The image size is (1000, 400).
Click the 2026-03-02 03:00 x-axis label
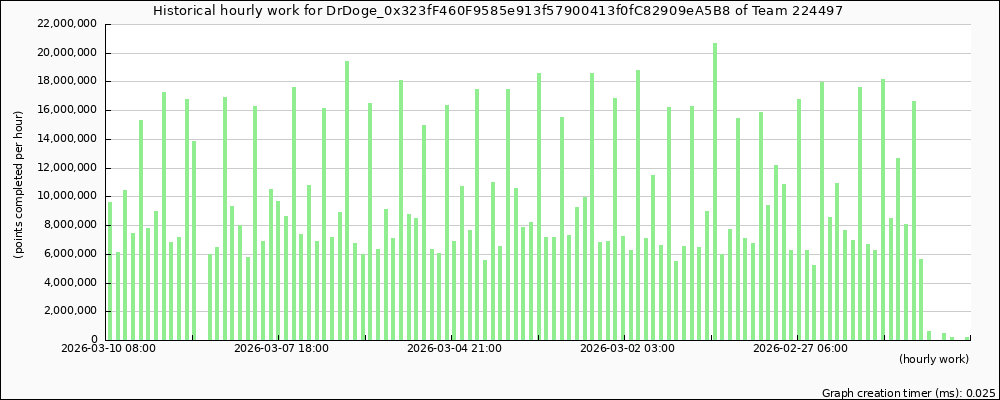pos(628,348)
